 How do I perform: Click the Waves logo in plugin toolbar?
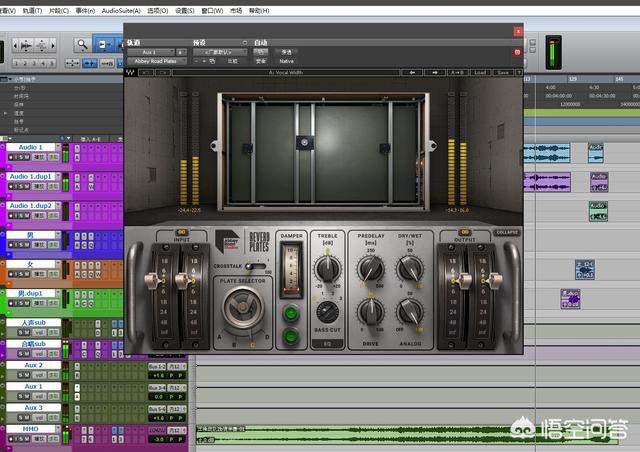[x=130, y=73]
